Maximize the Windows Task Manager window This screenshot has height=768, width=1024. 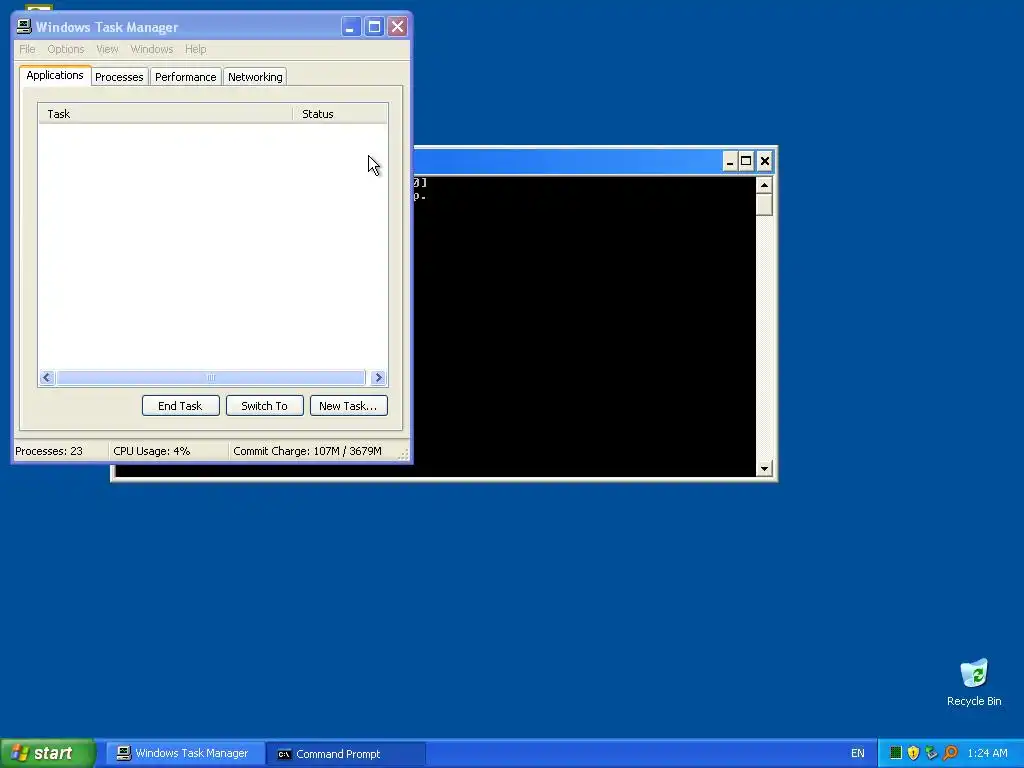pos(374,27)
